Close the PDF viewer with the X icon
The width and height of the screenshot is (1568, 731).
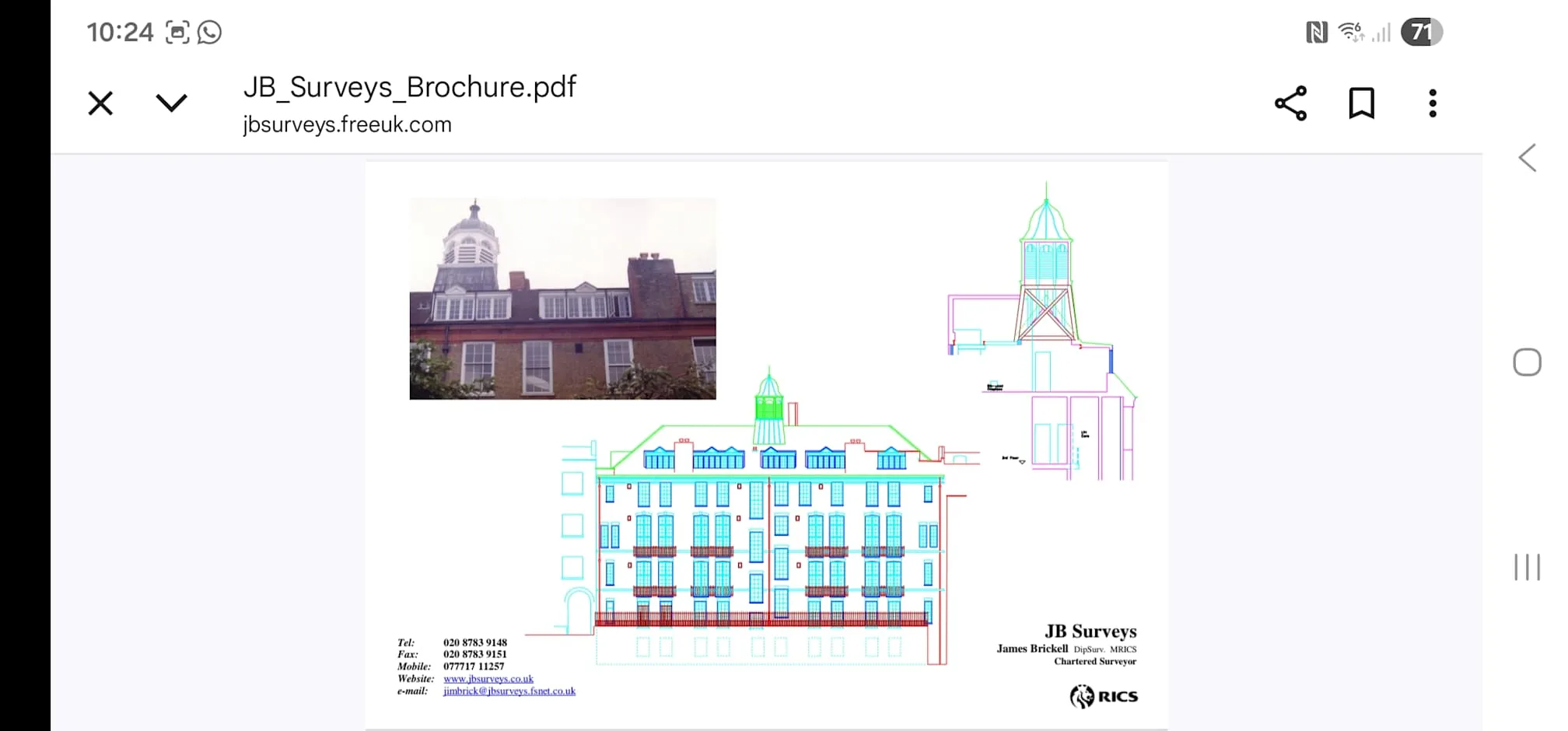100,103
